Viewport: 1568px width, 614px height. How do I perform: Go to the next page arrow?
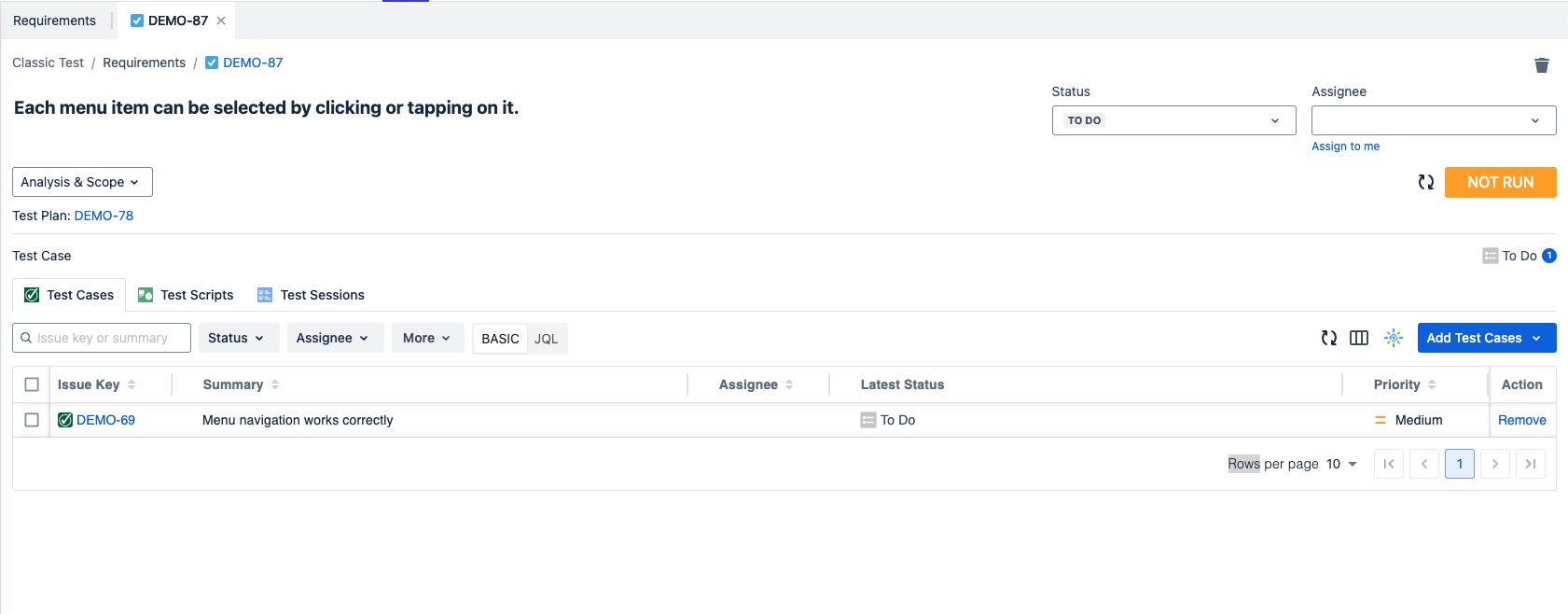(1494, 464)
